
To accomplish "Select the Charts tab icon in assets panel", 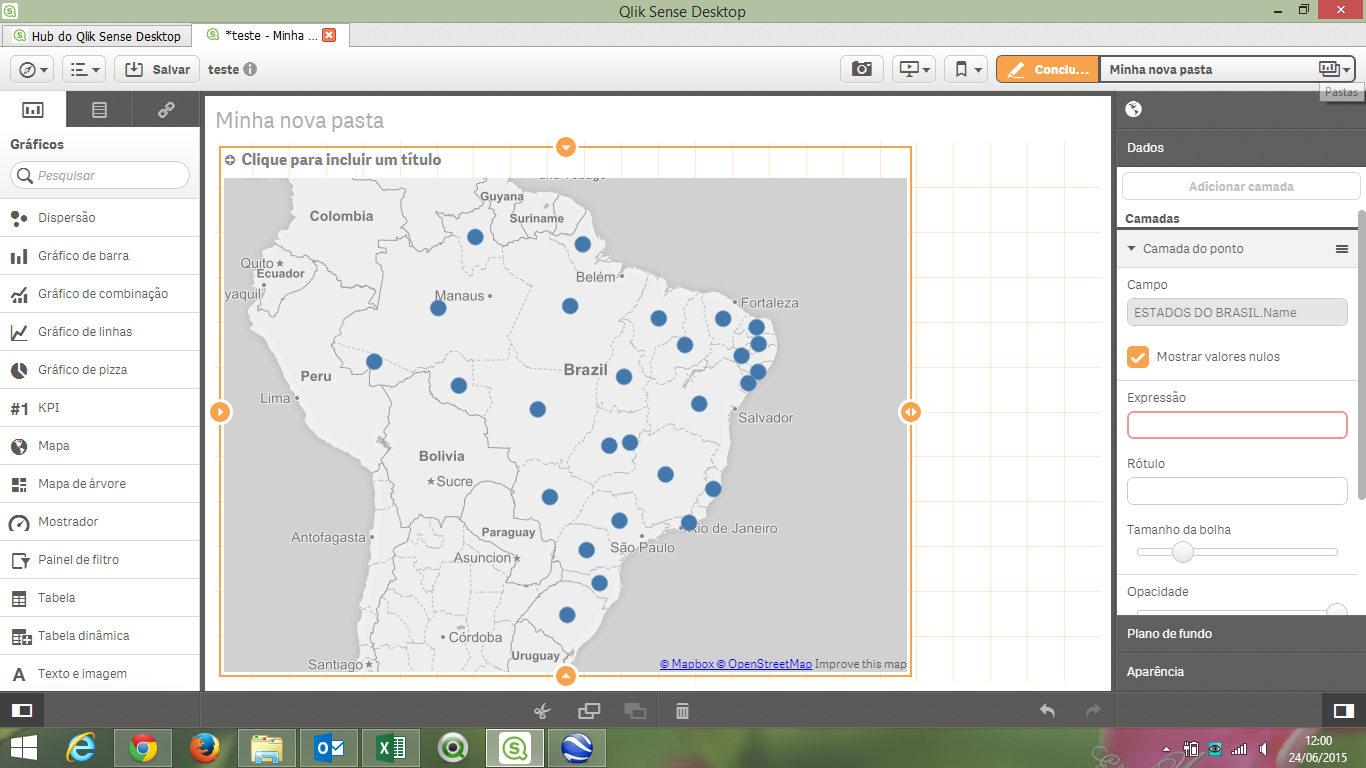I will point(33,110).
